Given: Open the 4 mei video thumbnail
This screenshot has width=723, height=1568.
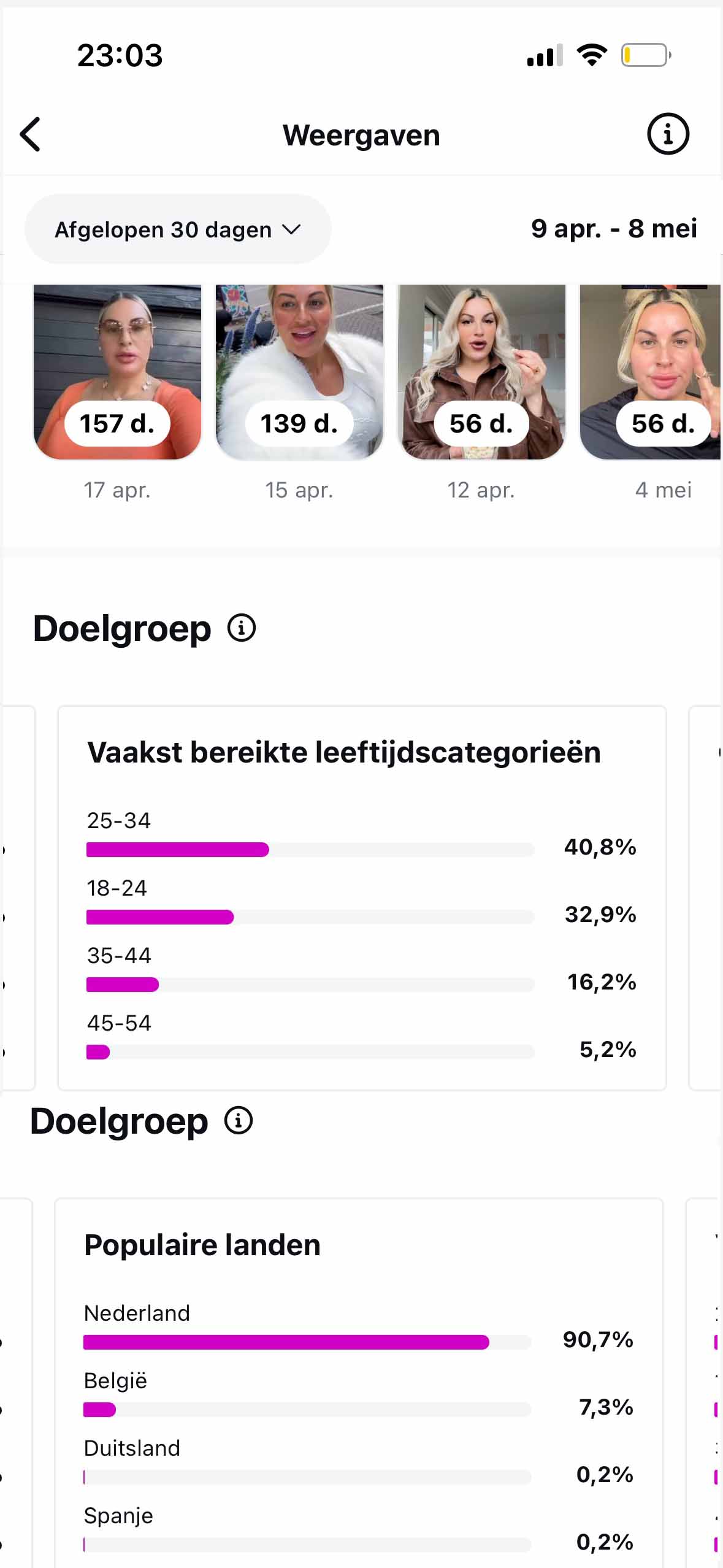Looking at the screenshot, I should point(650,372).
